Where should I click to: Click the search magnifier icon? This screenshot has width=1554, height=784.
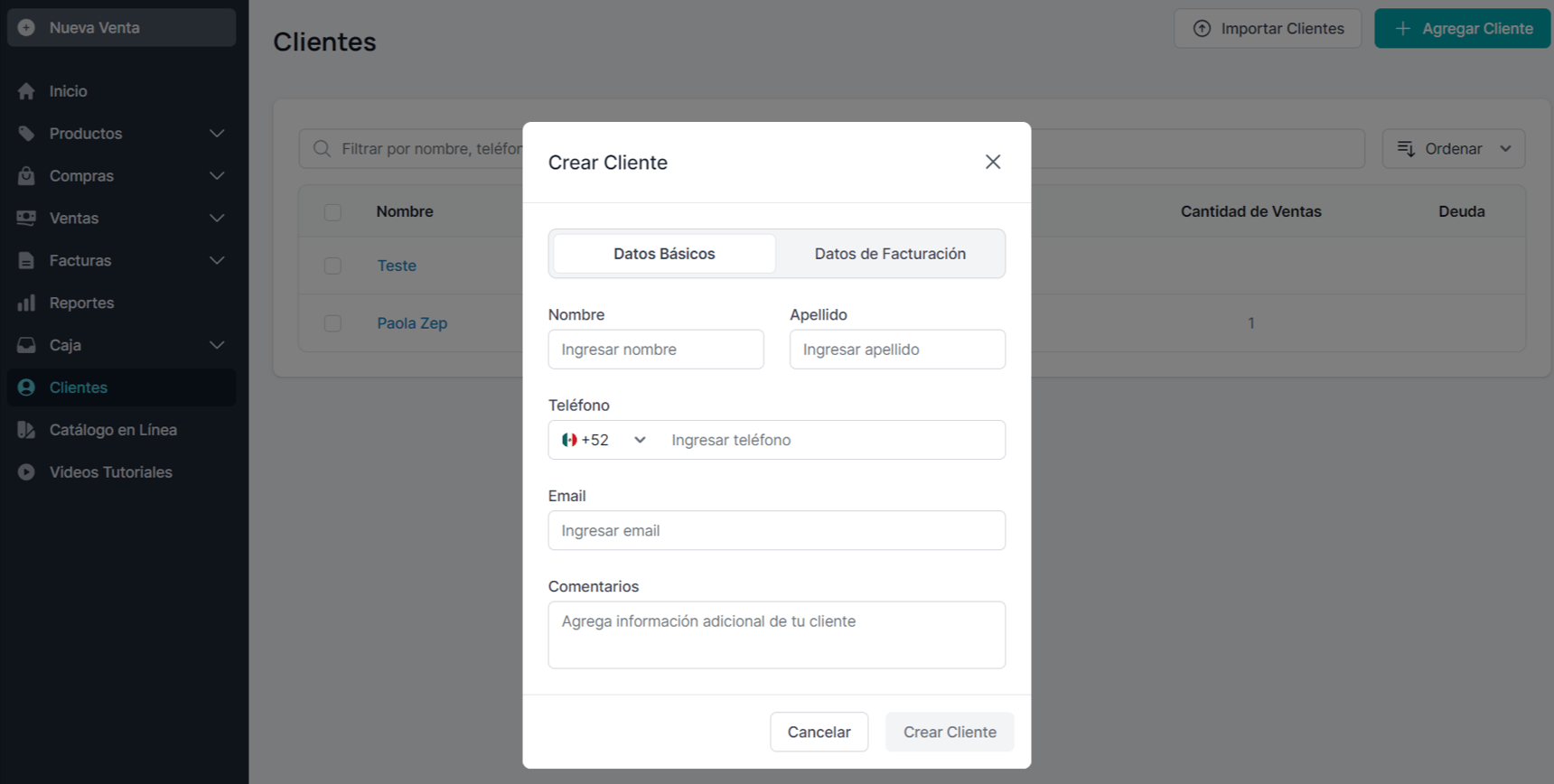tap(322, 149)
